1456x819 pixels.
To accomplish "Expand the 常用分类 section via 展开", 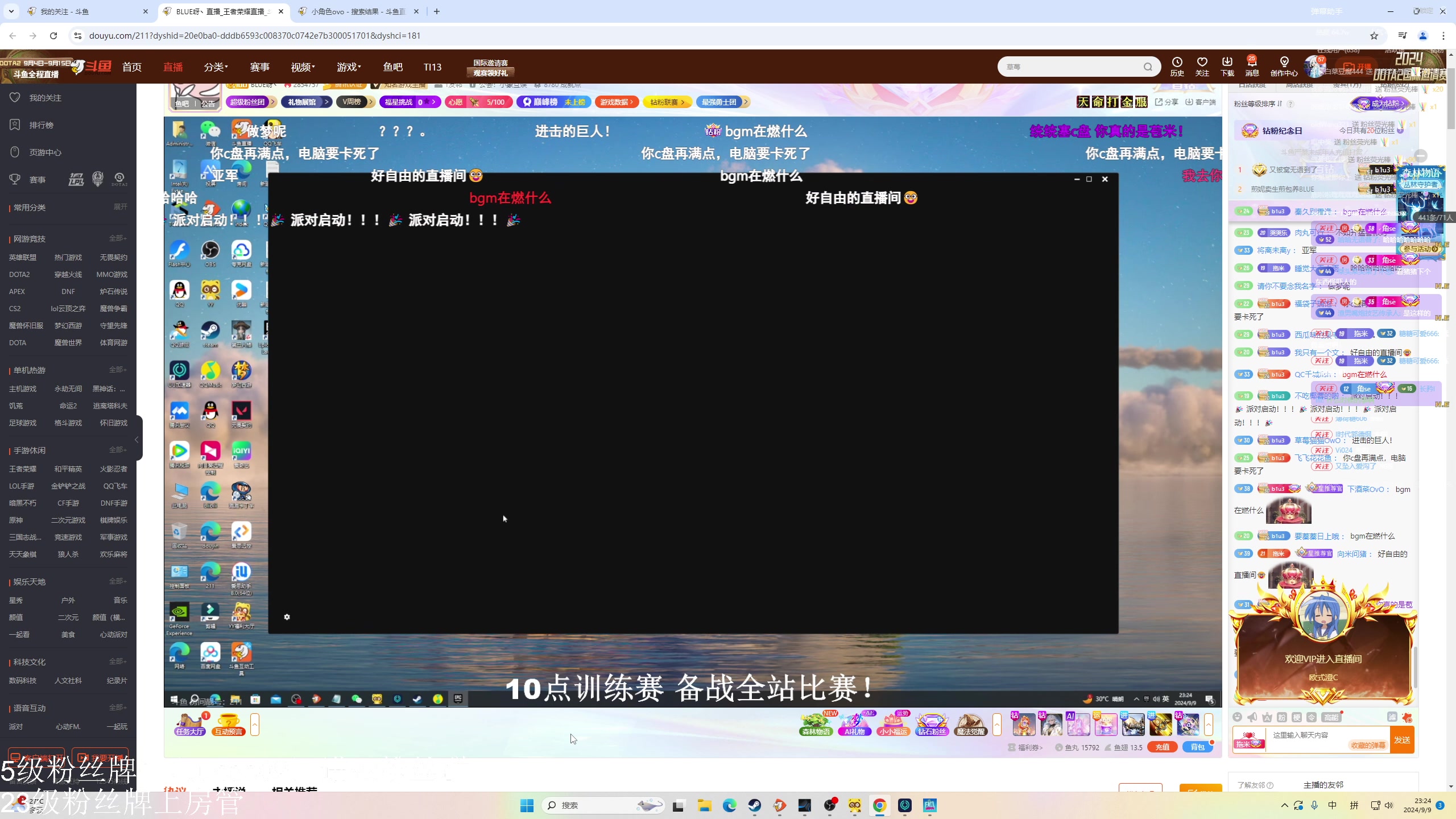I will (x=120, y=207).
